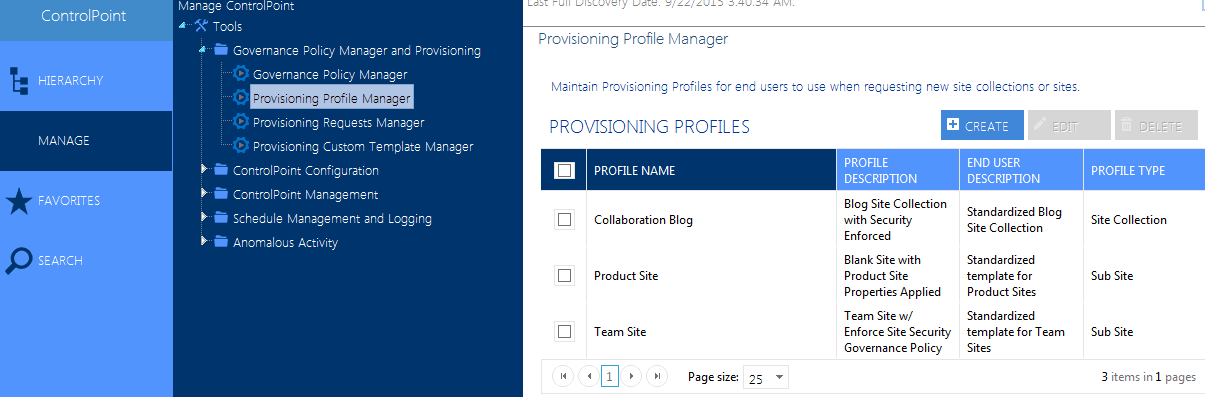Expand Anomalous Activity node arrow
1205x397 pixels.
(204, 241)
